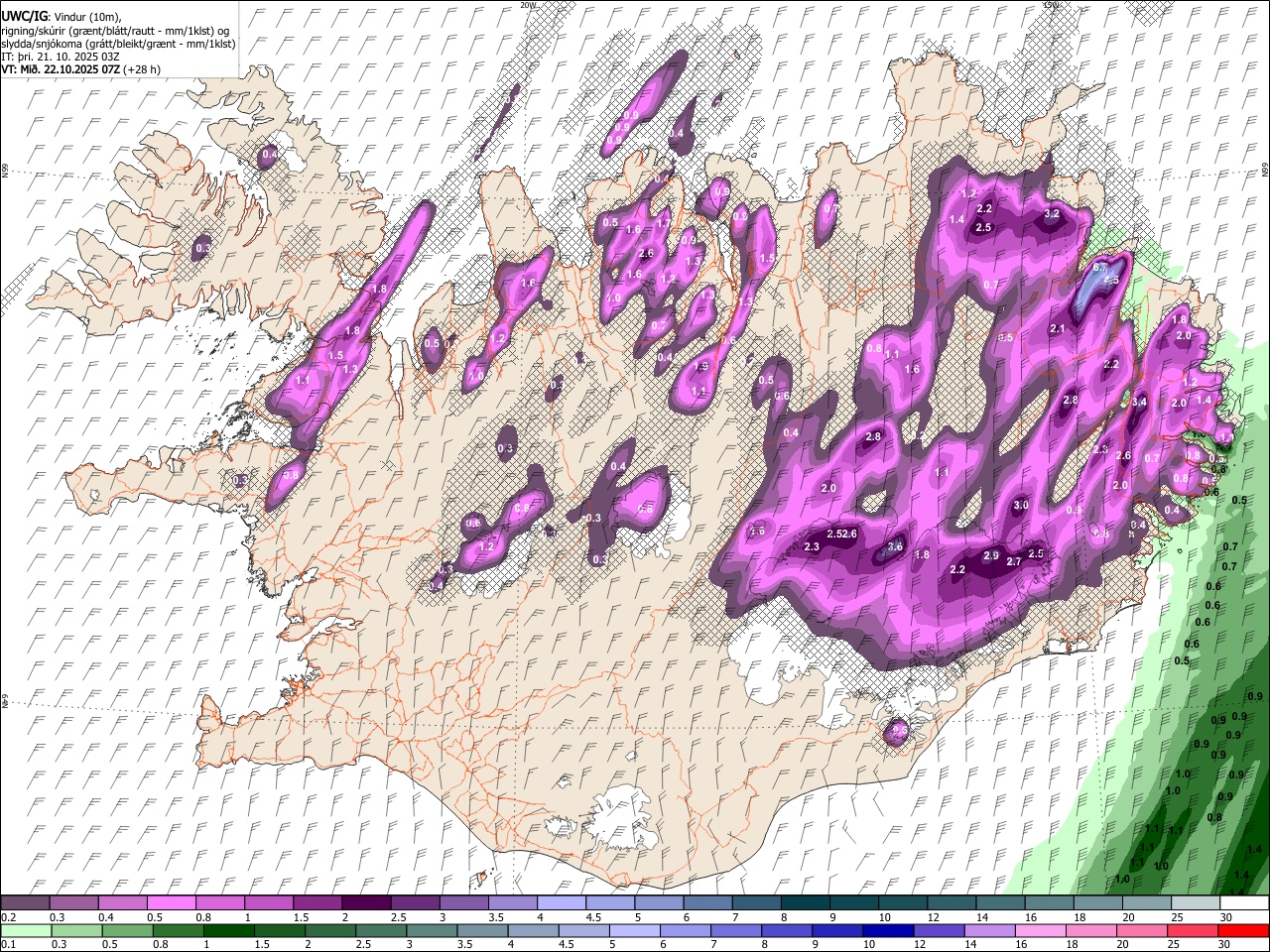This screenshot has height=952, width=1270.
Task: Click the '25' label in the lower legend row
Action: click(x=1176, y=944)
